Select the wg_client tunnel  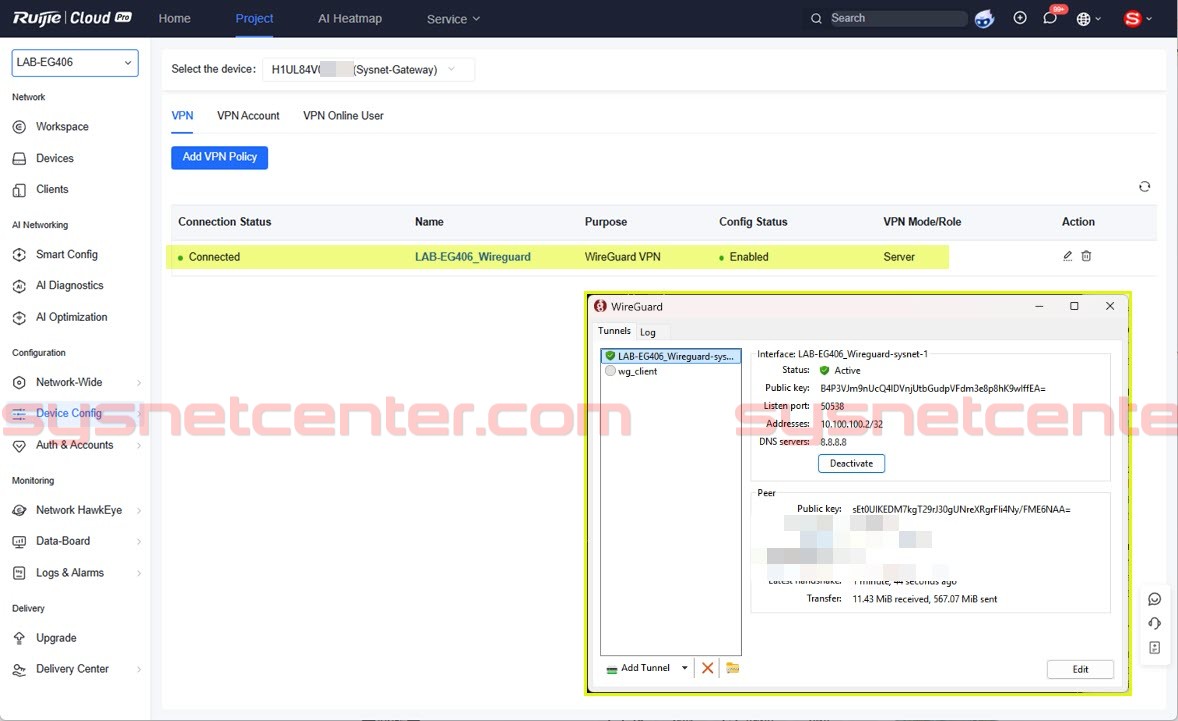click(637, 371)
